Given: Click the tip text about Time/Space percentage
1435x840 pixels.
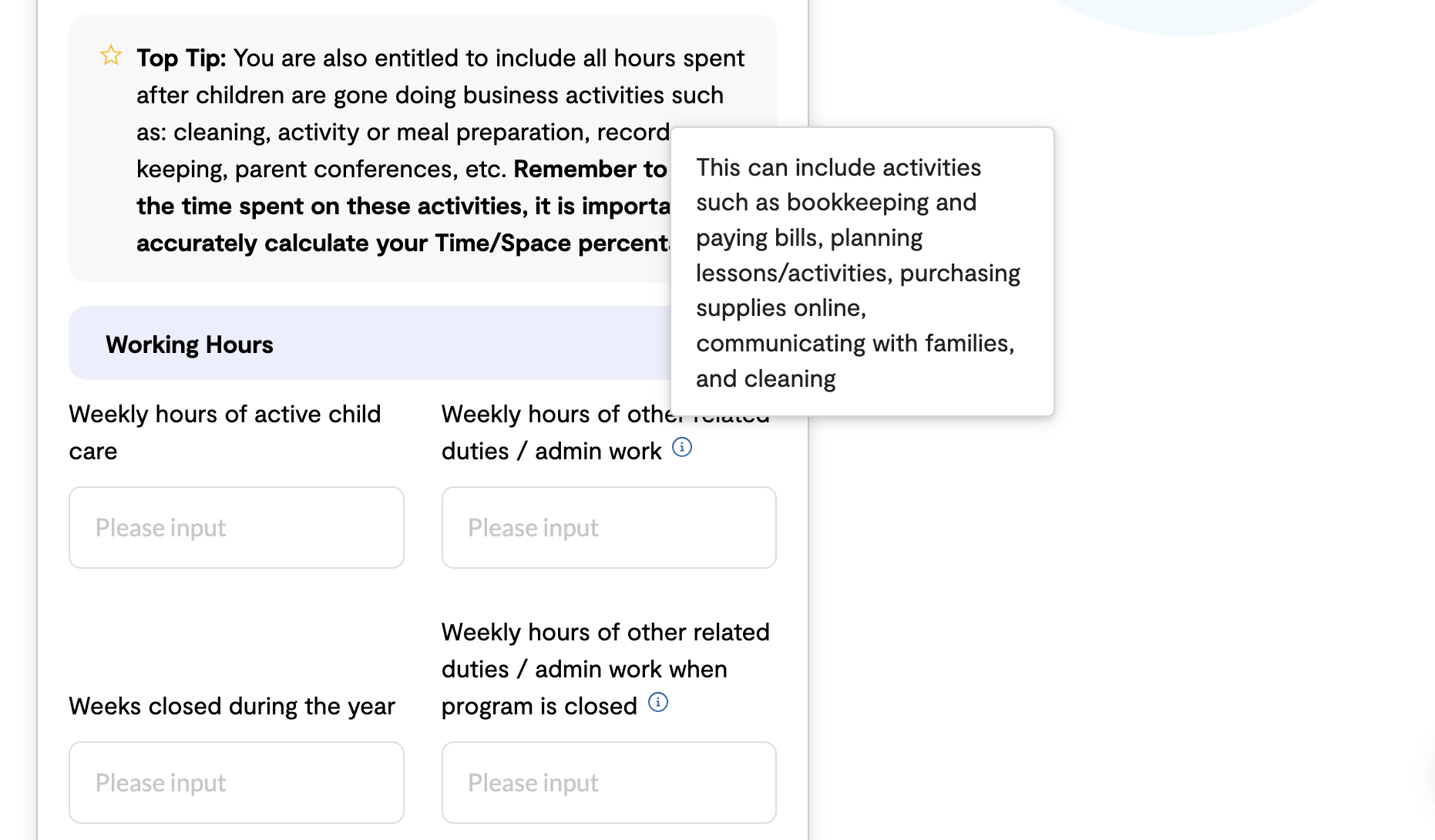Looking at the screenshot, I should click(x=403, y=243).
